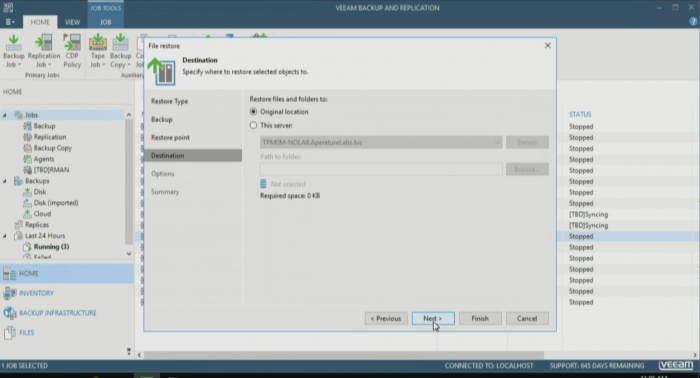Click the Finish button
This screenshot has height=378, width=700.
point(480,318)
